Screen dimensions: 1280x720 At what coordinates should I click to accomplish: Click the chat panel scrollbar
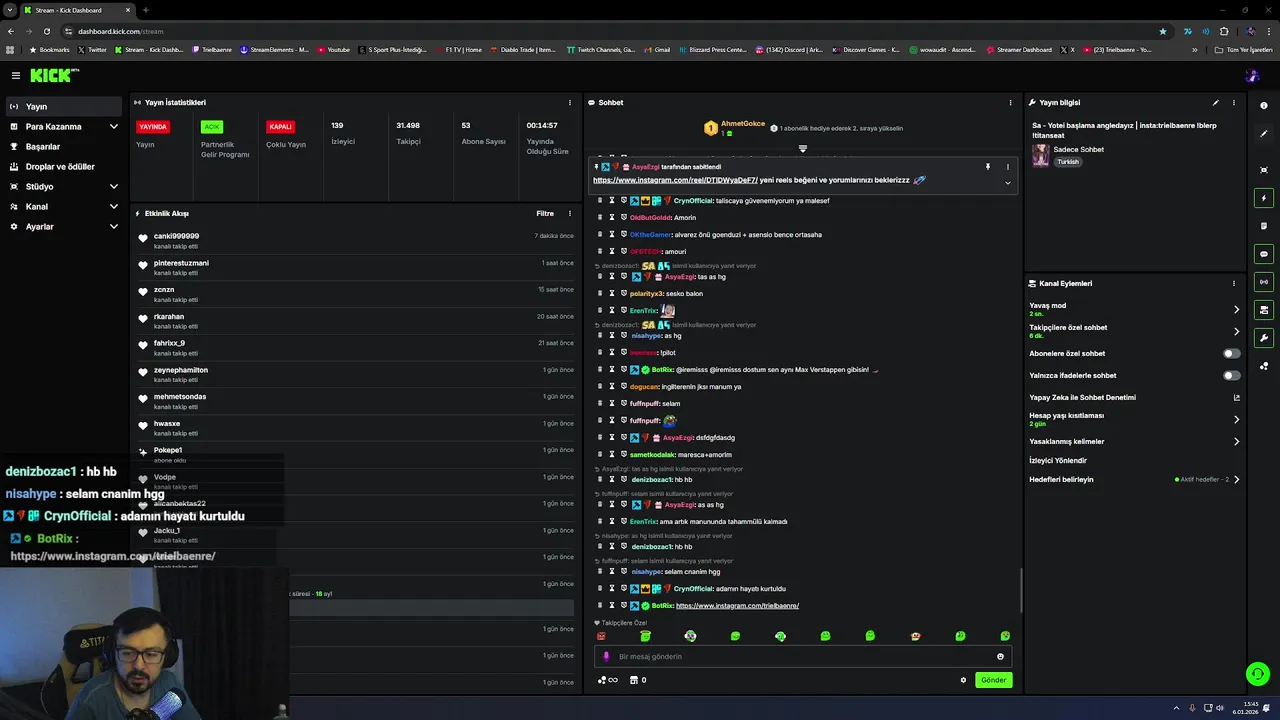tap(1020, 590)
